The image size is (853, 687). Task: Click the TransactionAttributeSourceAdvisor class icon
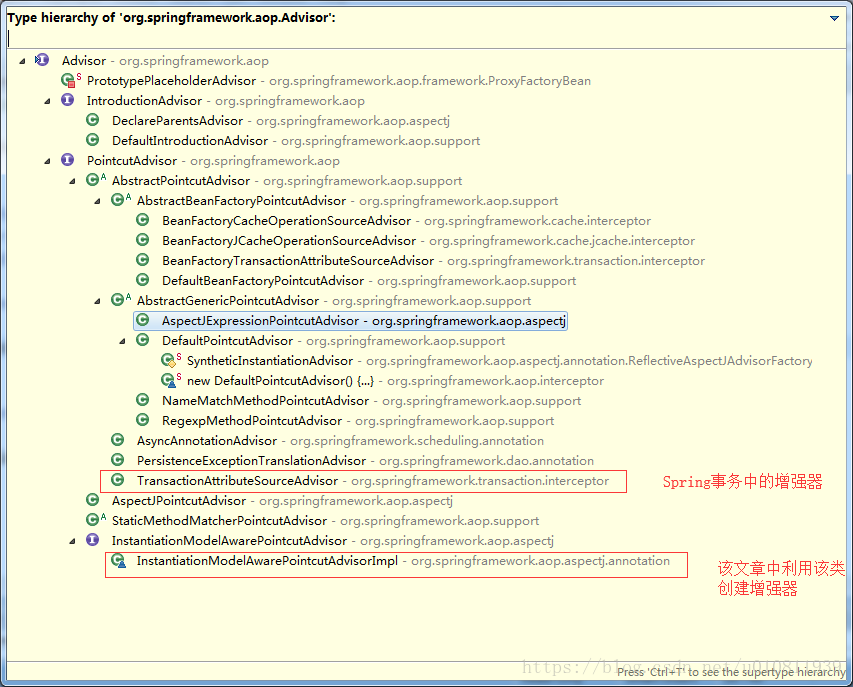pyautogui.click(x=118, y=479)
